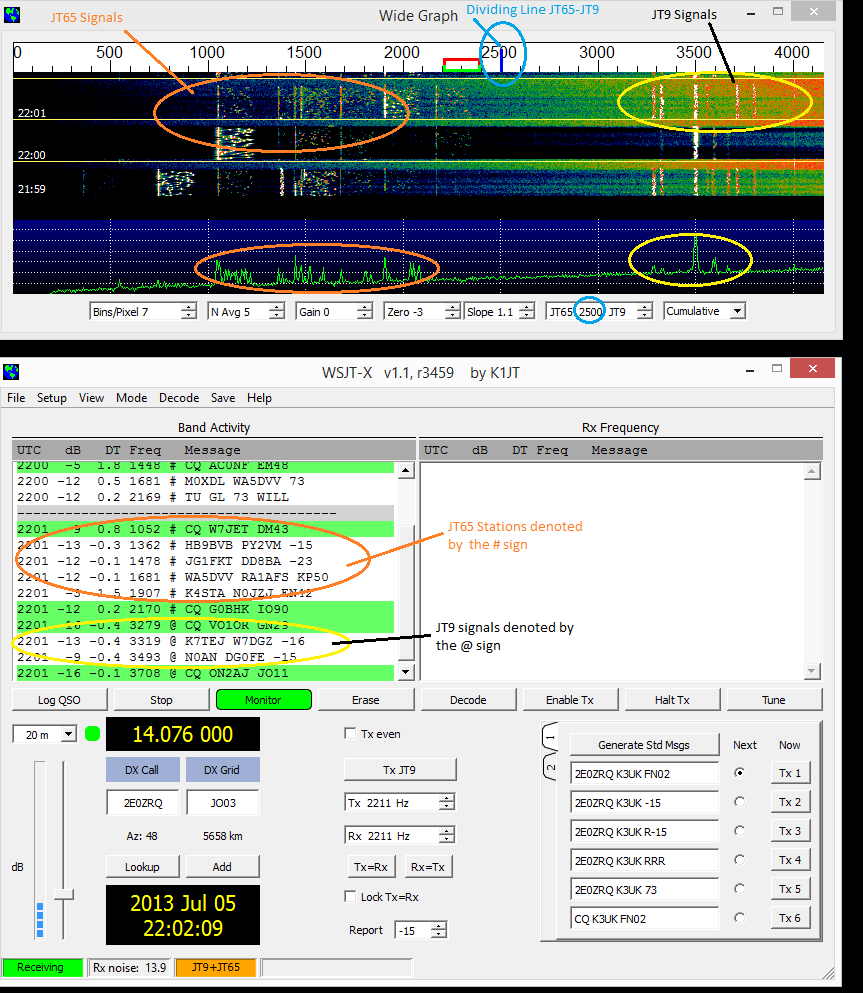Open the Mode menu
Screen dimensions: 863x993
point(131,397)
